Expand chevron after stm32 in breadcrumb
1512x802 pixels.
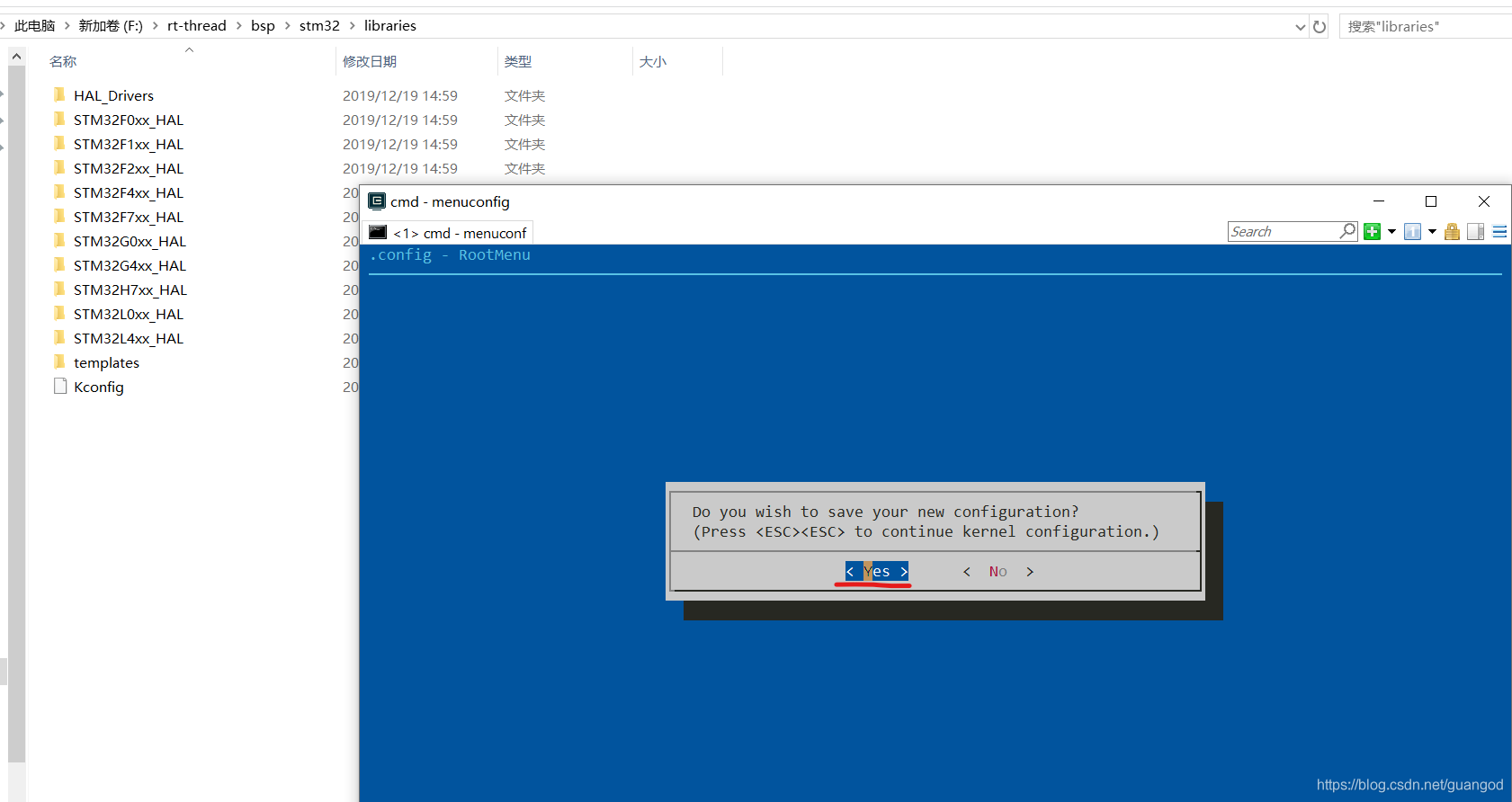[352, 25]
